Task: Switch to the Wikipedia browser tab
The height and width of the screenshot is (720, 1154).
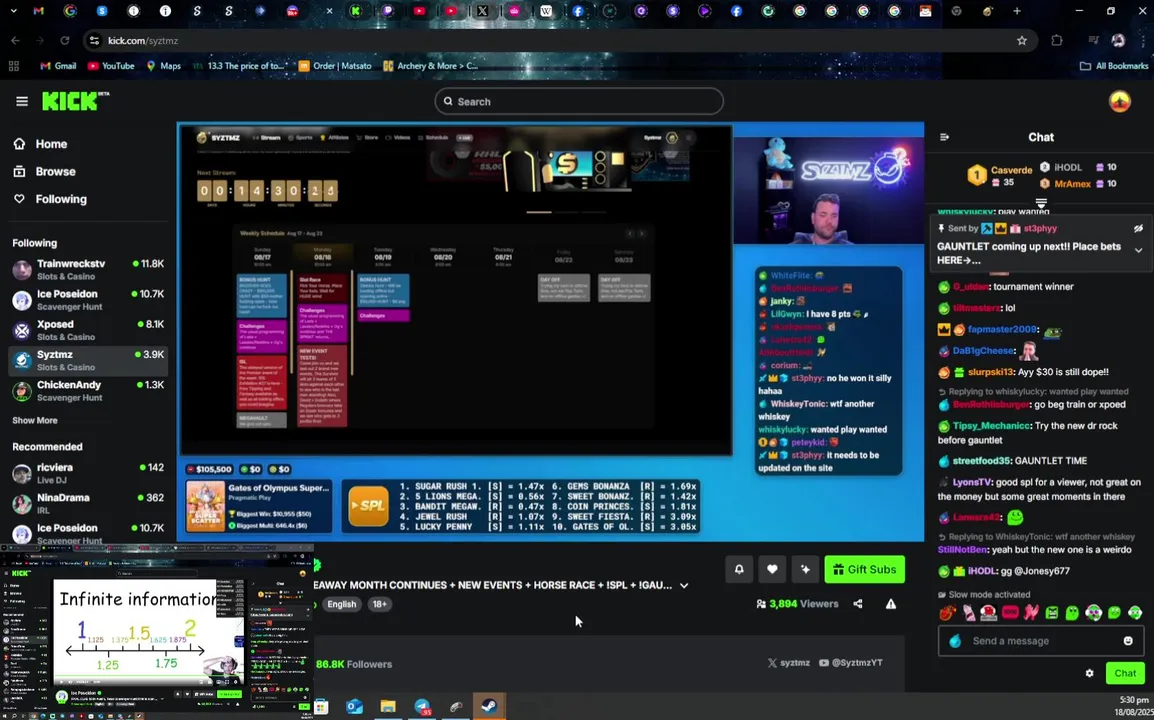Action: [546, 11]
